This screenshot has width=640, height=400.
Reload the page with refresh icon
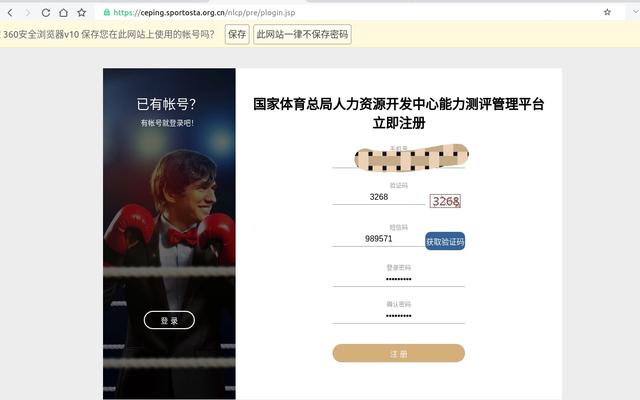click(46, 13)
